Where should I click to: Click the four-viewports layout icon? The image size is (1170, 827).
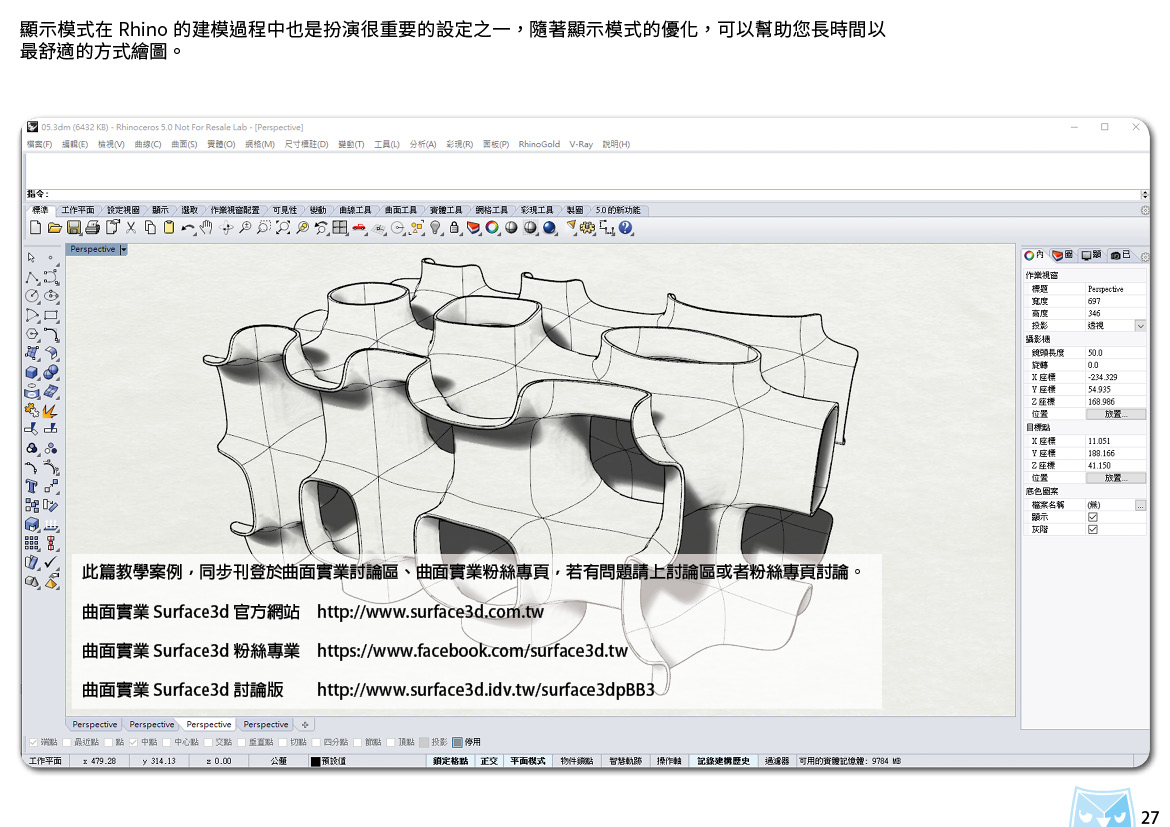(340, 228)
